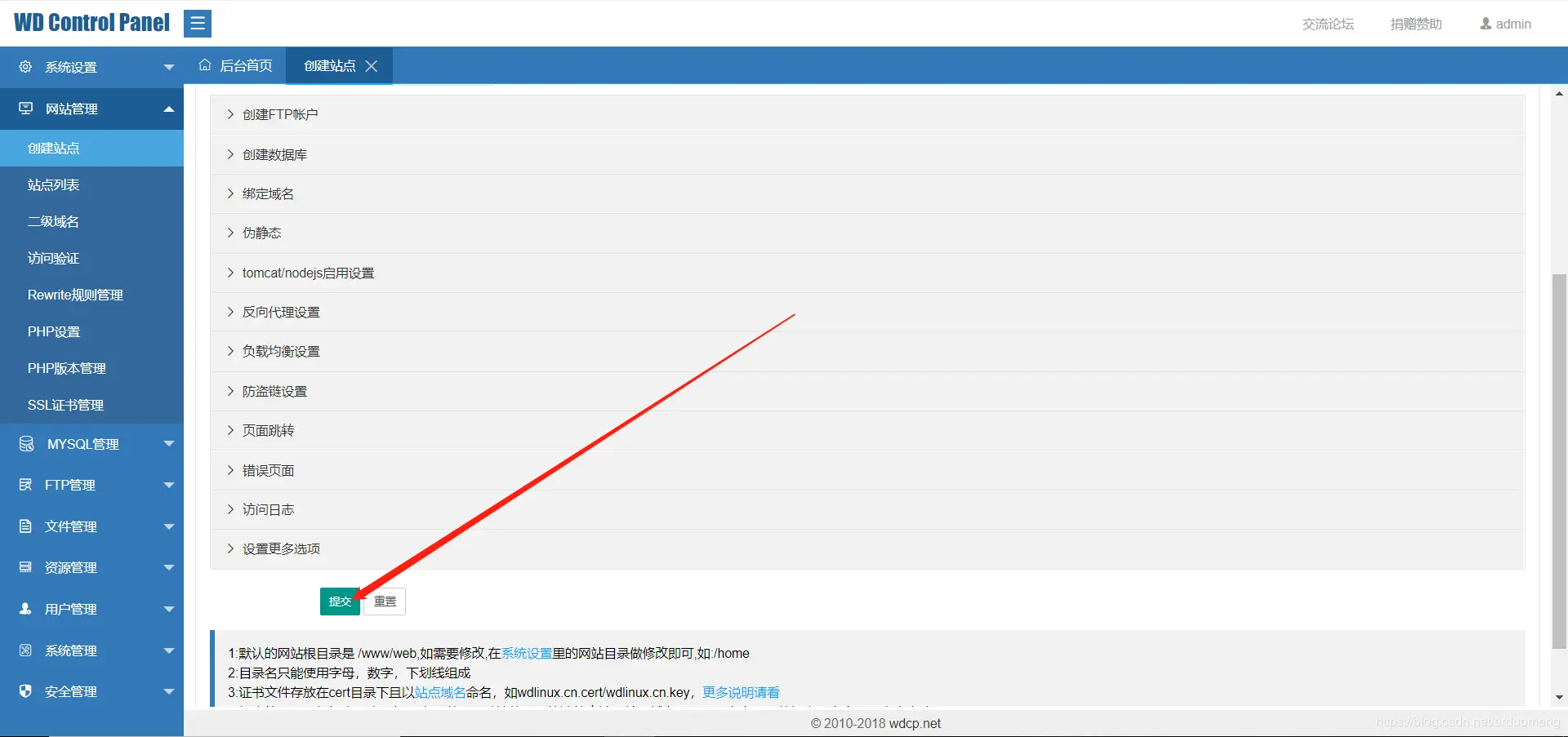Image resolution: width=1568 pixels, height=737 pixels.
Task: Open the admin account menu
Action: coord(1506,24)
